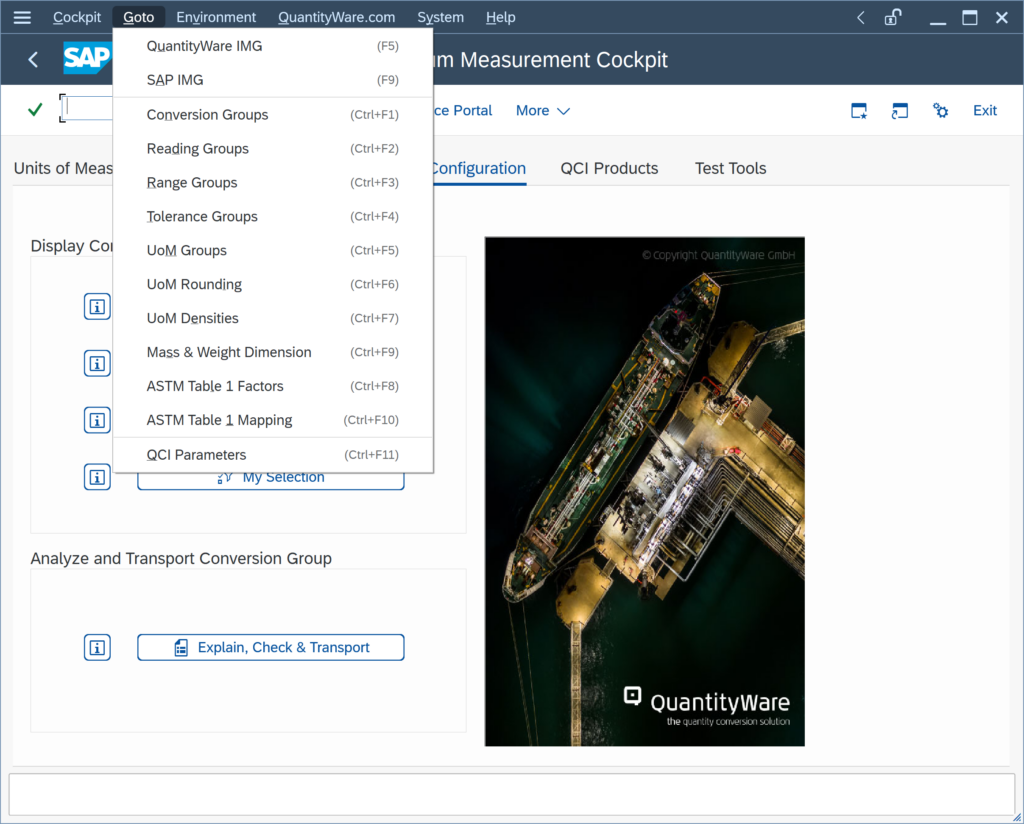1024x824 pixels.
Task: Close the open Goto menu
Action: [138, 18]
